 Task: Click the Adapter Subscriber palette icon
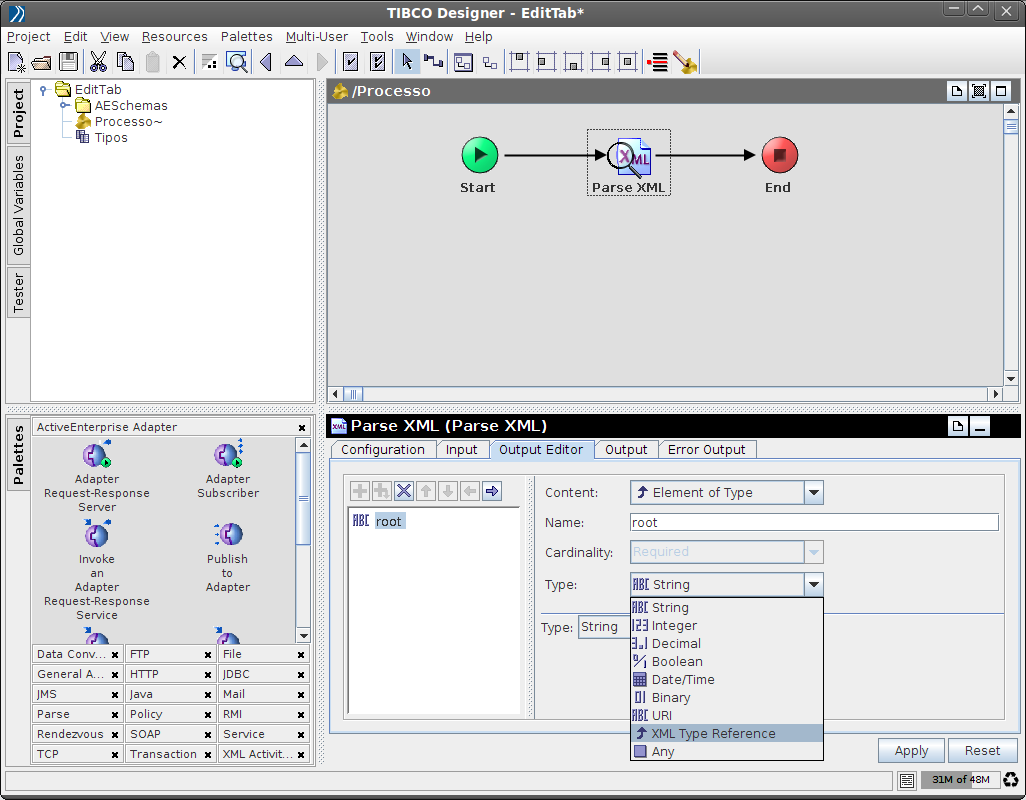228,457
